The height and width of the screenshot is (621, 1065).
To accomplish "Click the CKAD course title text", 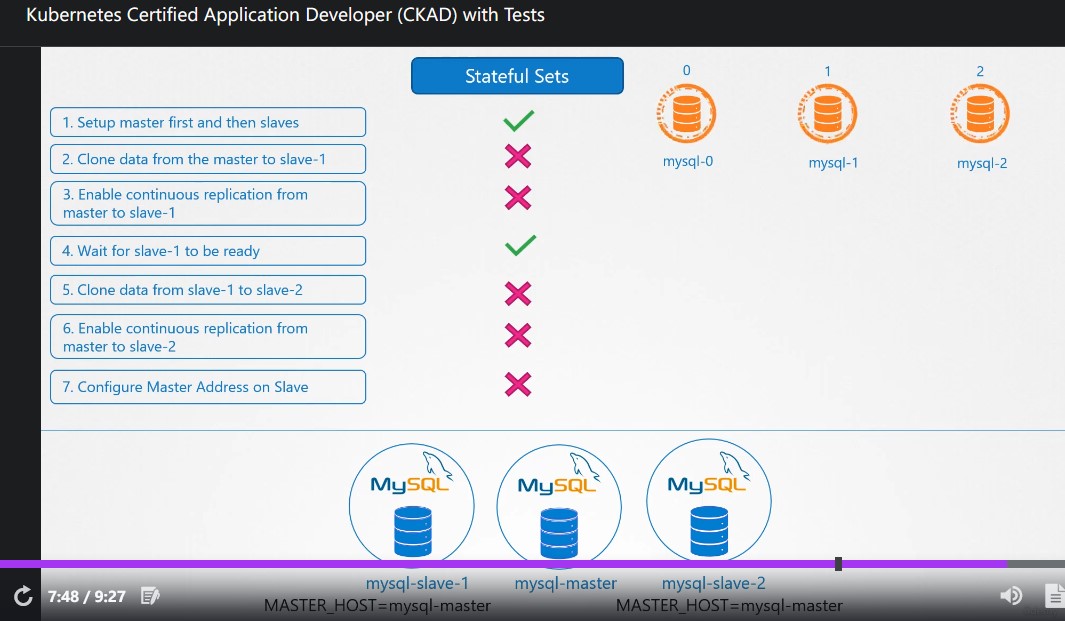I will click(285, 15).
